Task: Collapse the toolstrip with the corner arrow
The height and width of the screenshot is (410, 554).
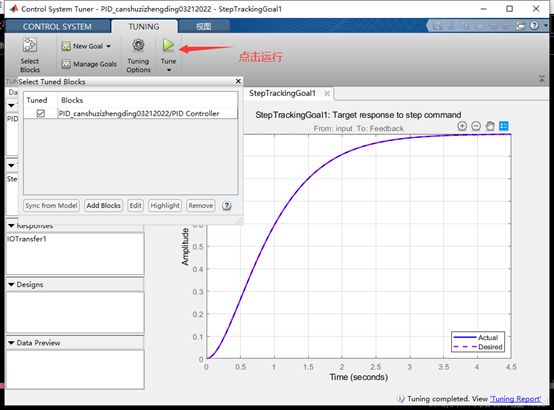Action: click(x=542, y=79)
